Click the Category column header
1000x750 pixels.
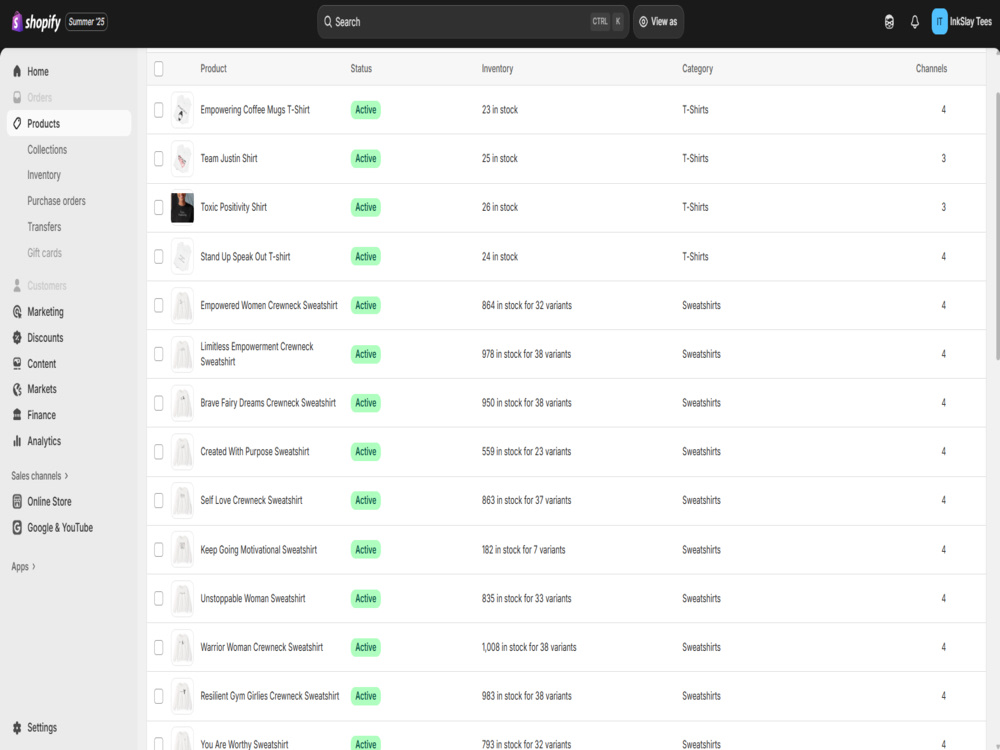click(697, 69)
